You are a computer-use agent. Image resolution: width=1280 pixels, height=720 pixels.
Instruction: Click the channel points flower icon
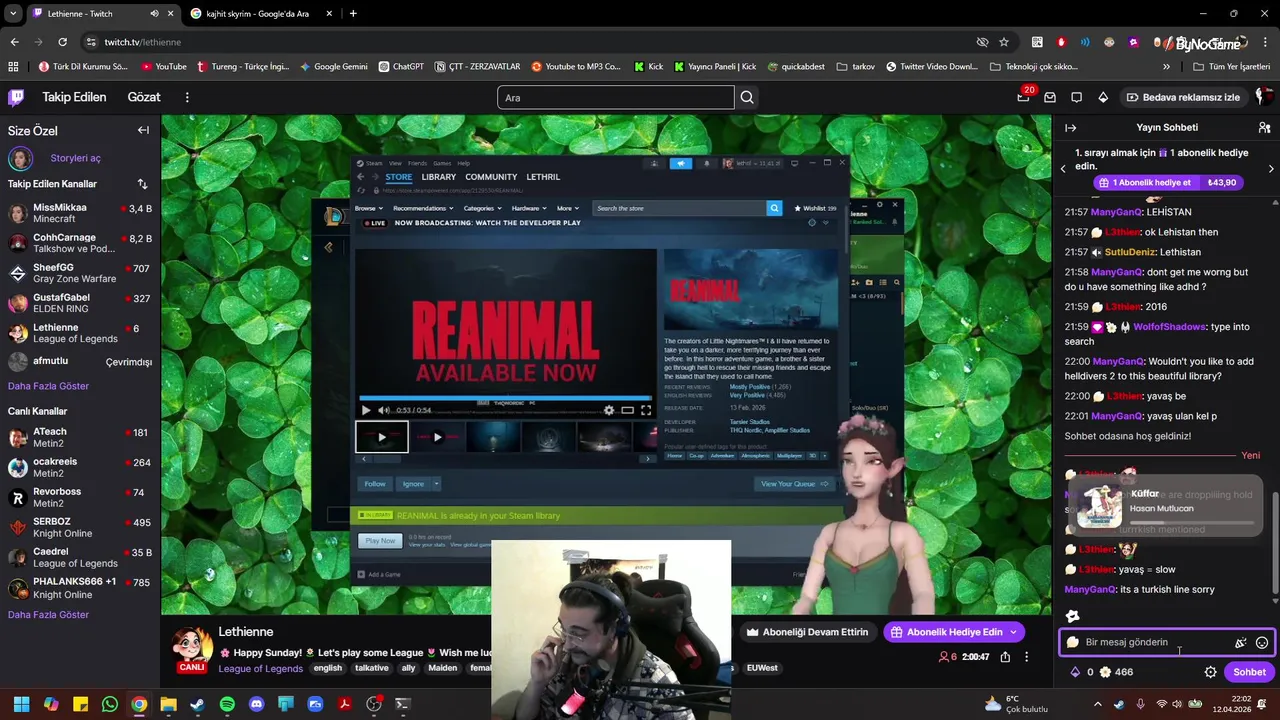pos(1105,672)
